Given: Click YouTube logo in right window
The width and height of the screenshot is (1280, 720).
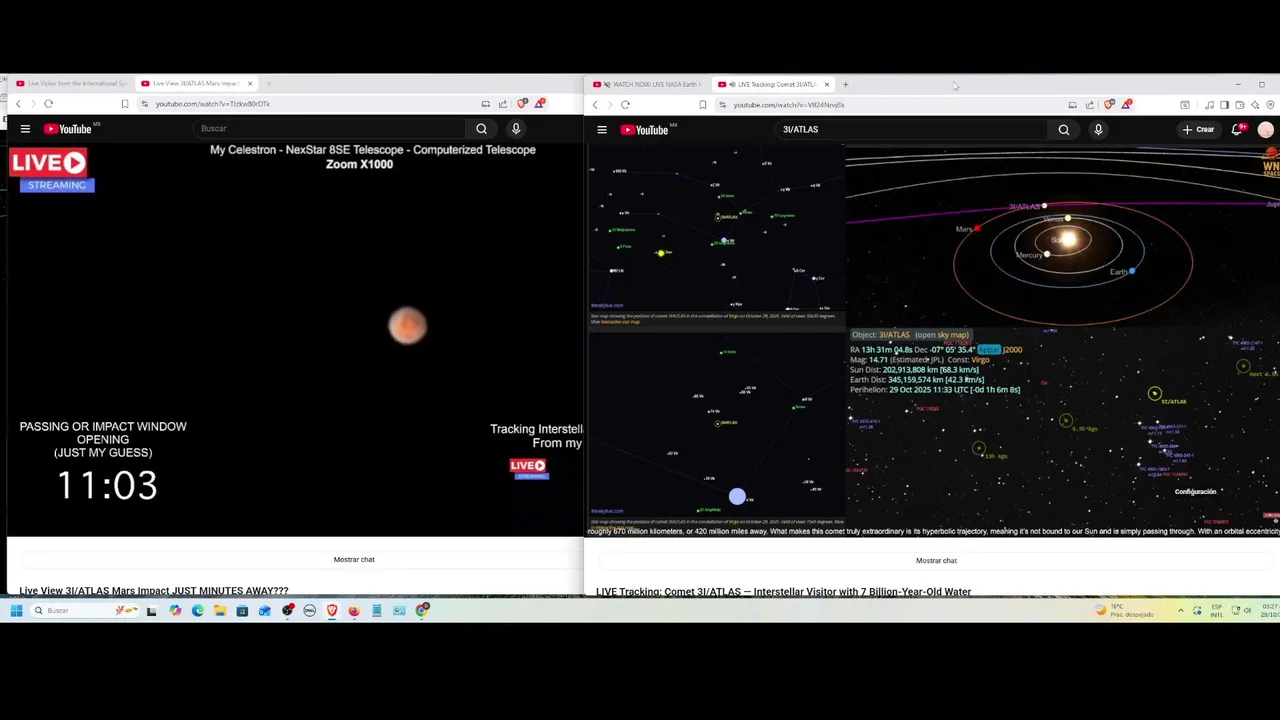Looking at the screenshot, I should coord(645,129).
